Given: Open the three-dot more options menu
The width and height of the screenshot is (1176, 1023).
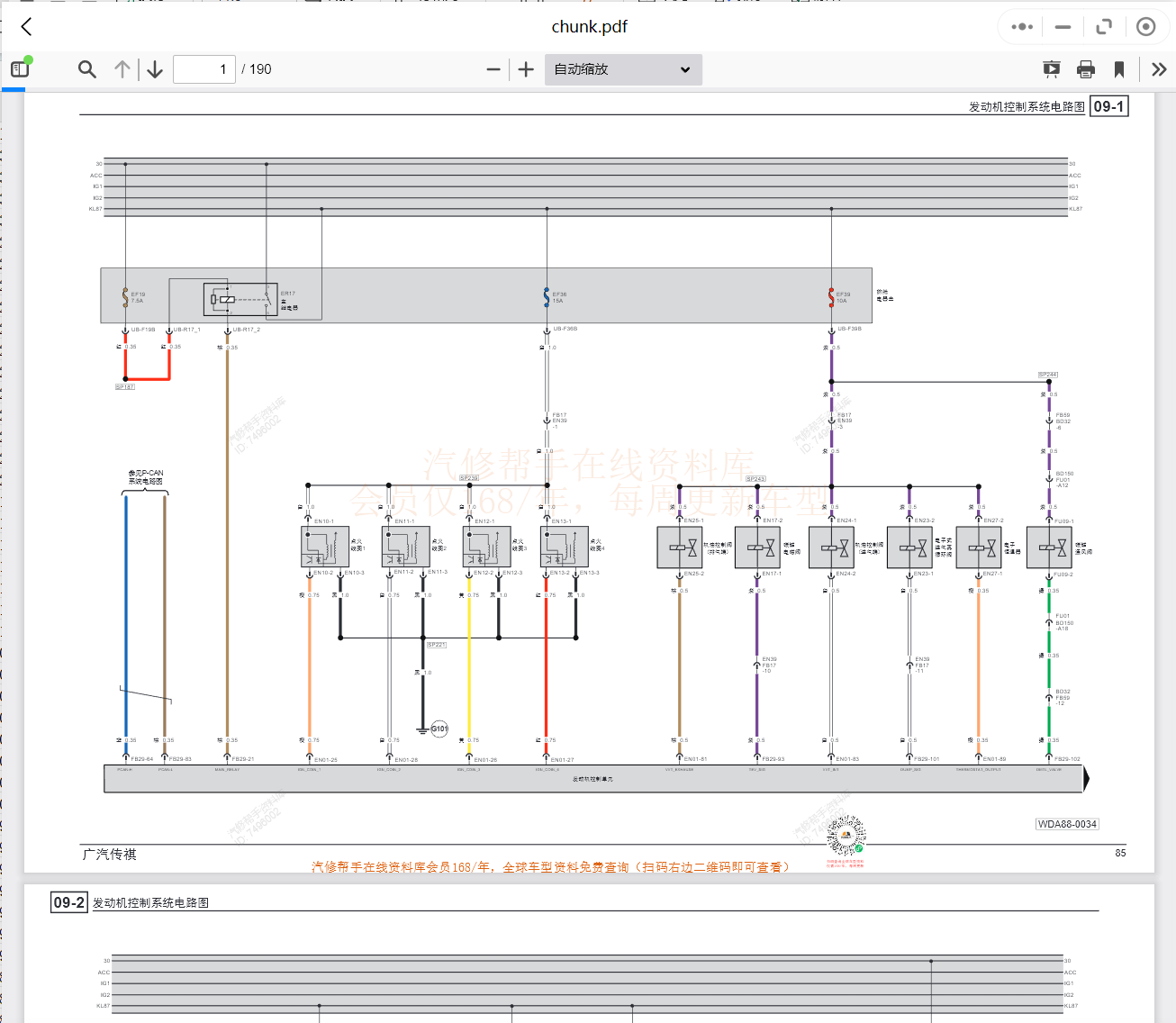Looking at the screenshot, I should point(1022,27).
